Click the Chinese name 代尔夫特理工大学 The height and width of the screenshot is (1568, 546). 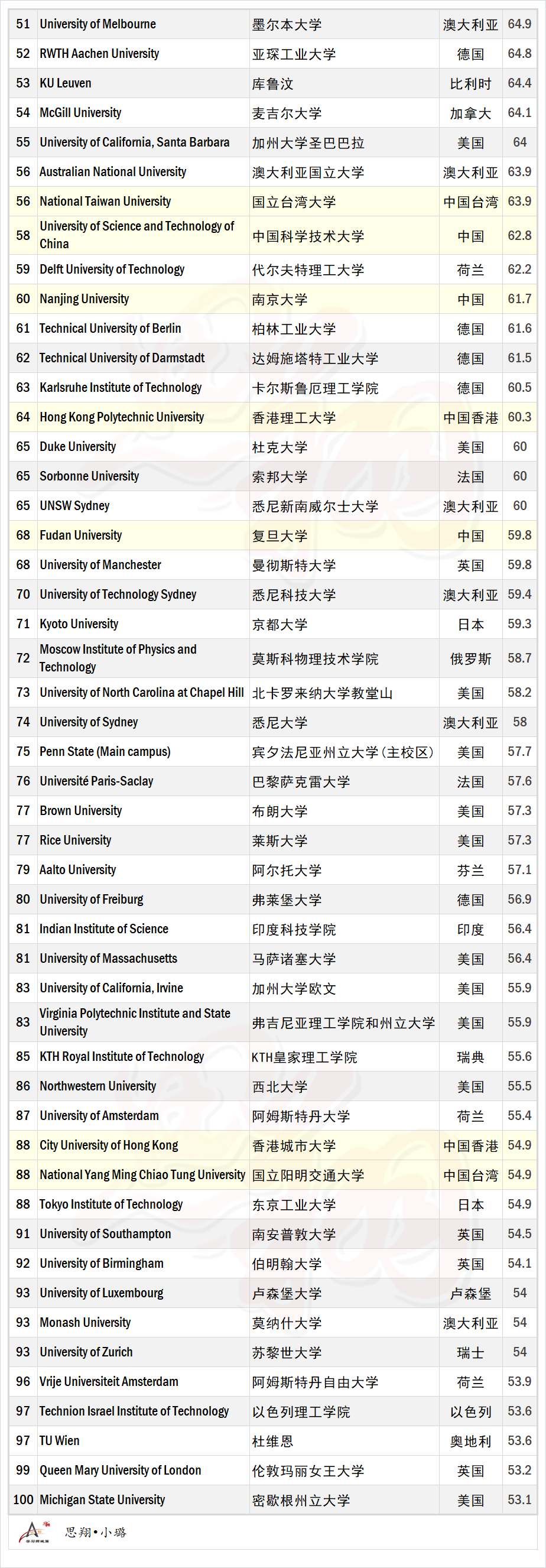point(308,270)
